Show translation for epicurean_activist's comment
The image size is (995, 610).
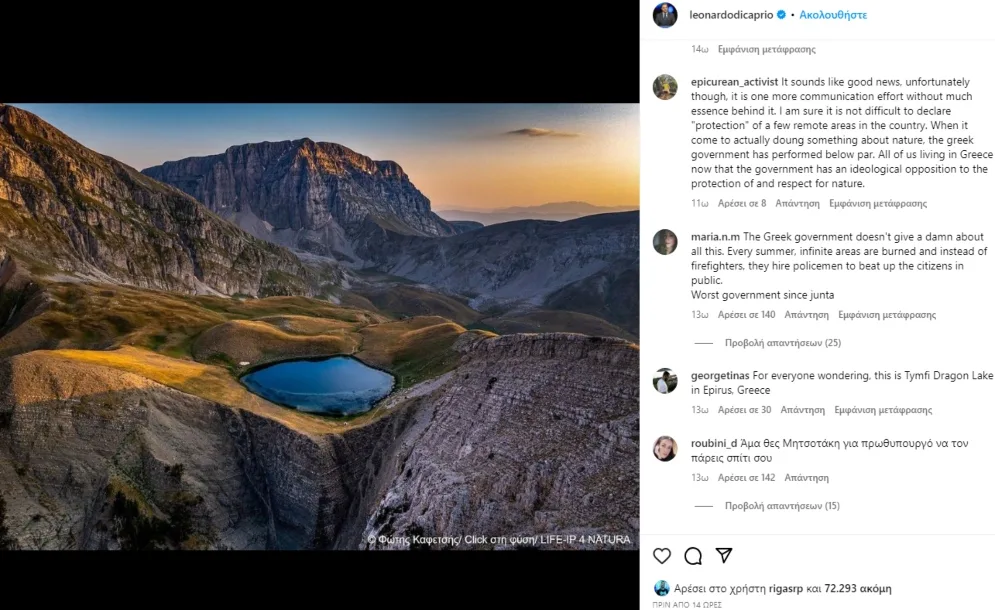[x=877, y=203]
